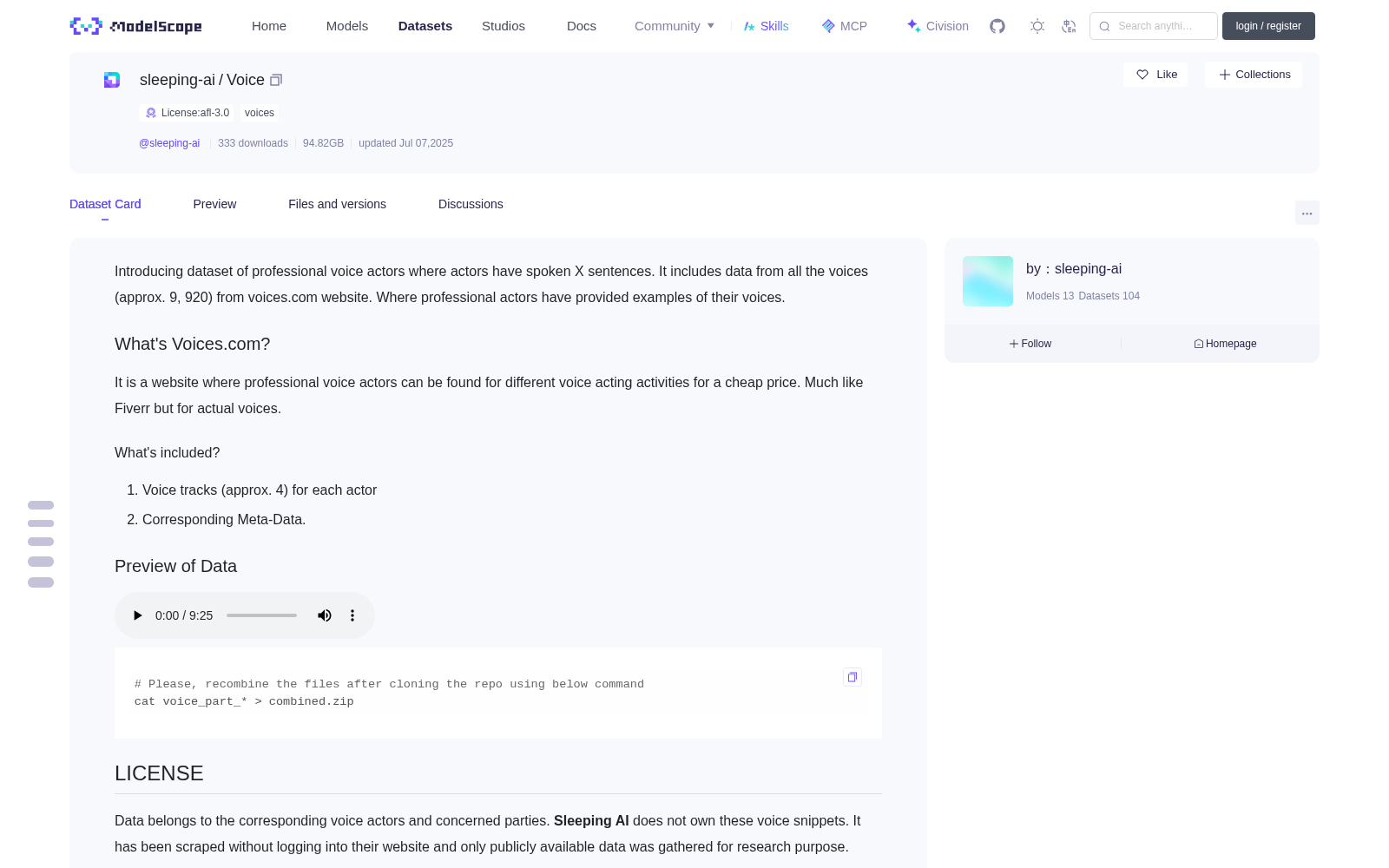Click the login / register button
Viewport: 1389px width, 868px height.
coord(1268,26)
